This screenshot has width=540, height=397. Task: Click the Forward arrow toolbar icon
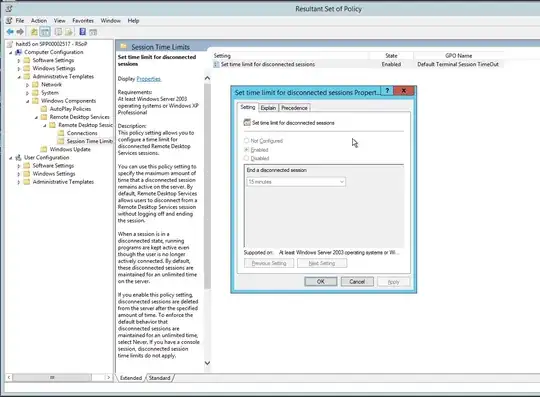coord(20,32)
